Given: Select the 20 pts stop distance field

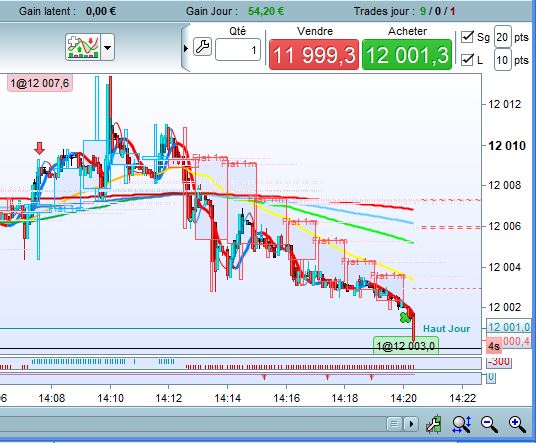Looking at the screenshot, I should click(x=502, y=37).
